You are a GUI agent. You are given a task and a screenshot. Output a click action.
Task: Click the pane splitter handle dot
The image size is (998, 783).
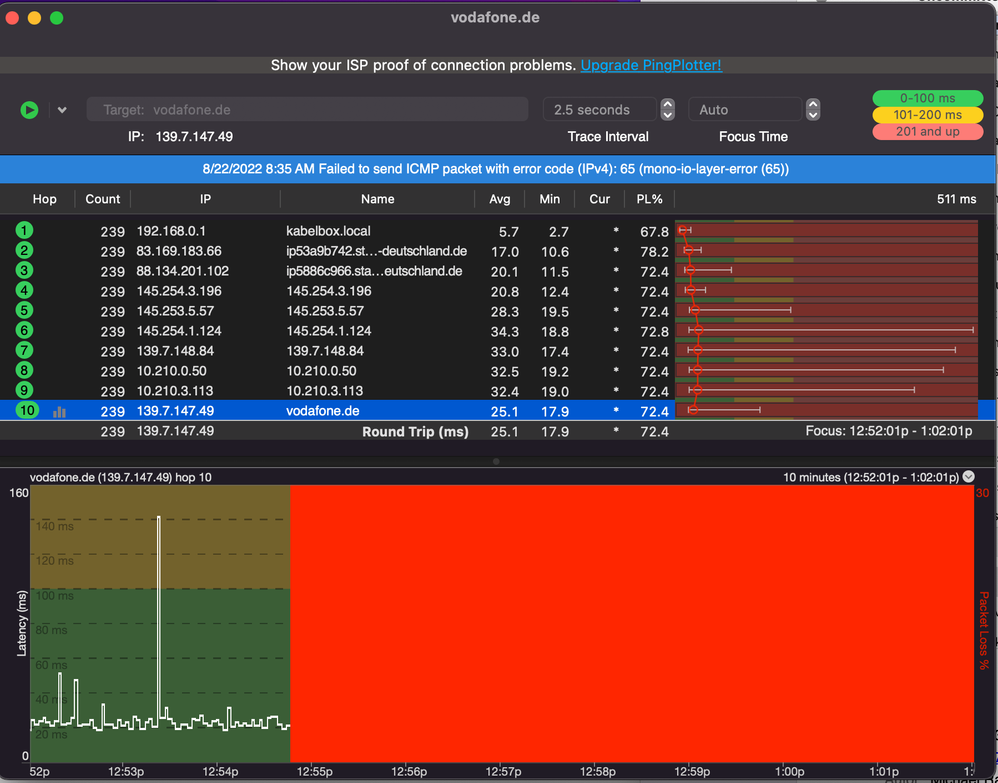coord(496,461)
